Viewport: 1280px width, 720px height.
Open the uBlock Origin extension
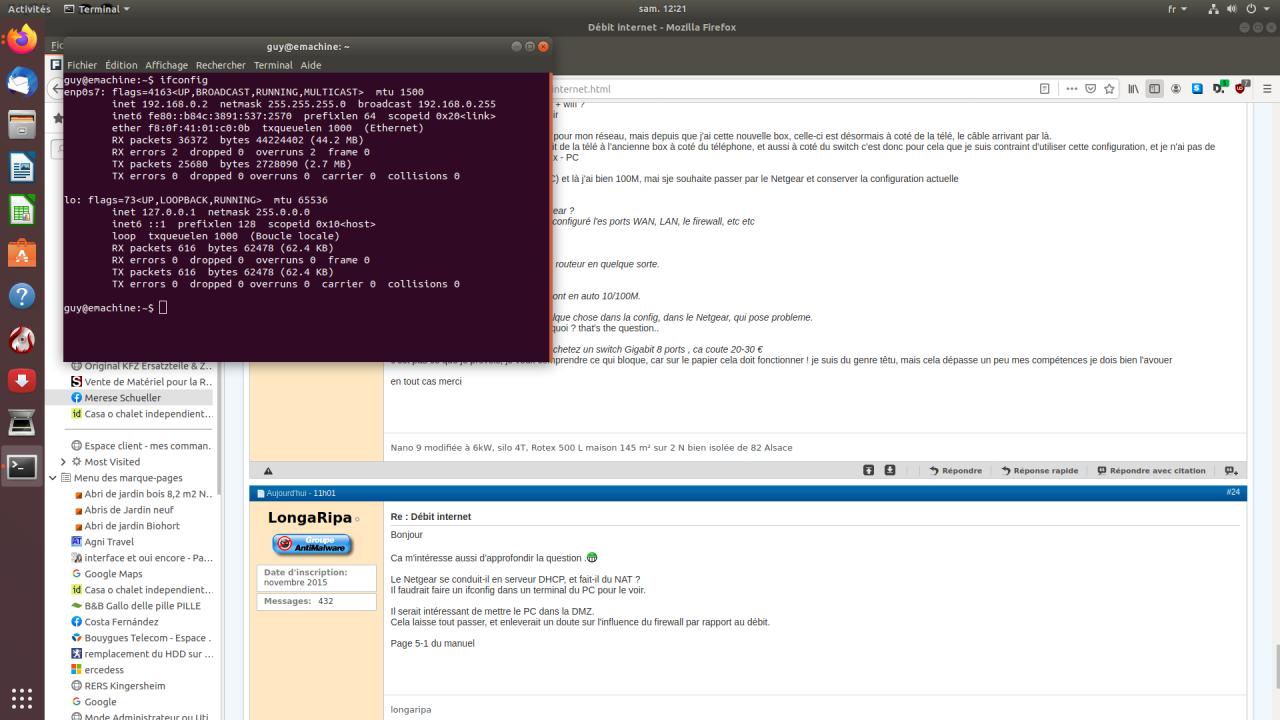click(1241, 88)
